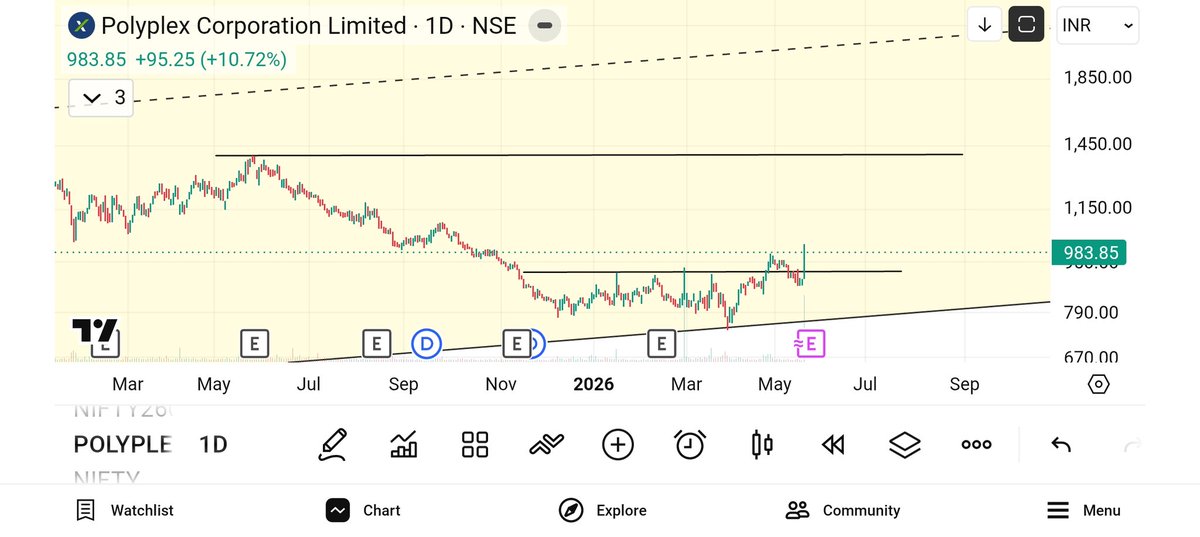Click the 1,450.00 price axis label
Image resolution: width=1200 pixels, height=537 pixels.
click(x=1098, y=144)
